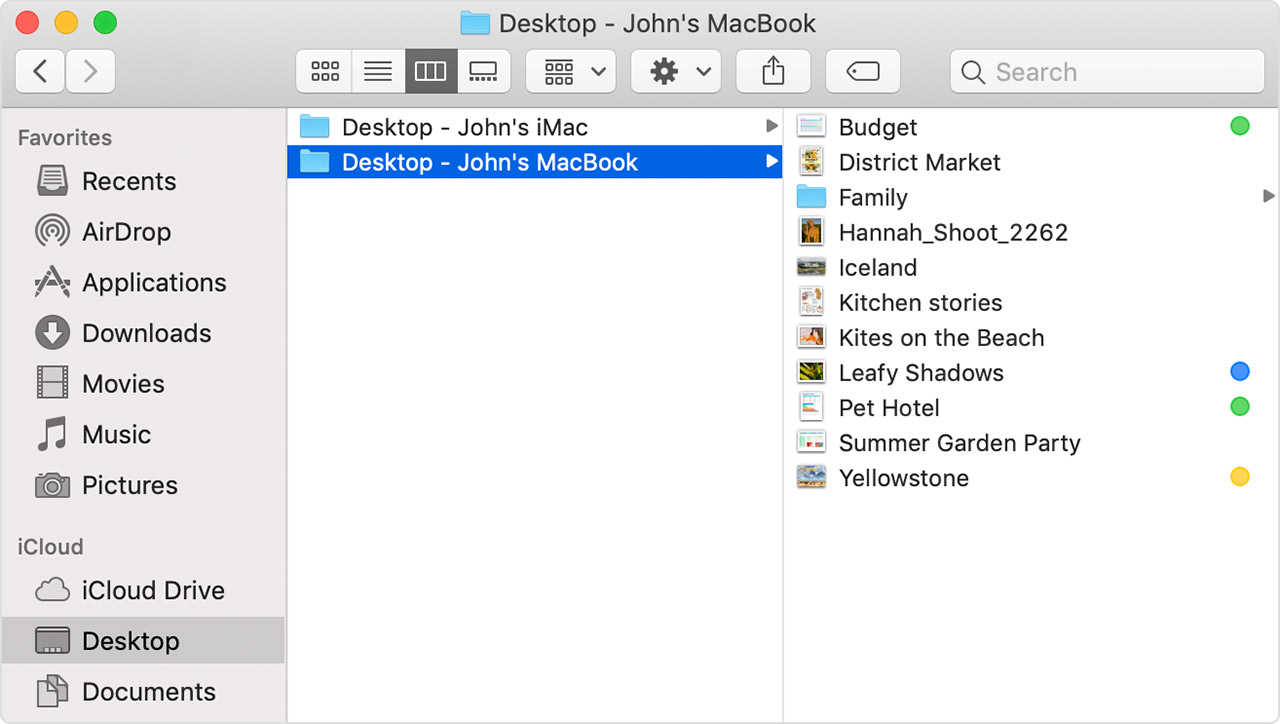Select the Yellowstone file
This screenshot has width=1280, height=724.
(x=1032, y=477)
